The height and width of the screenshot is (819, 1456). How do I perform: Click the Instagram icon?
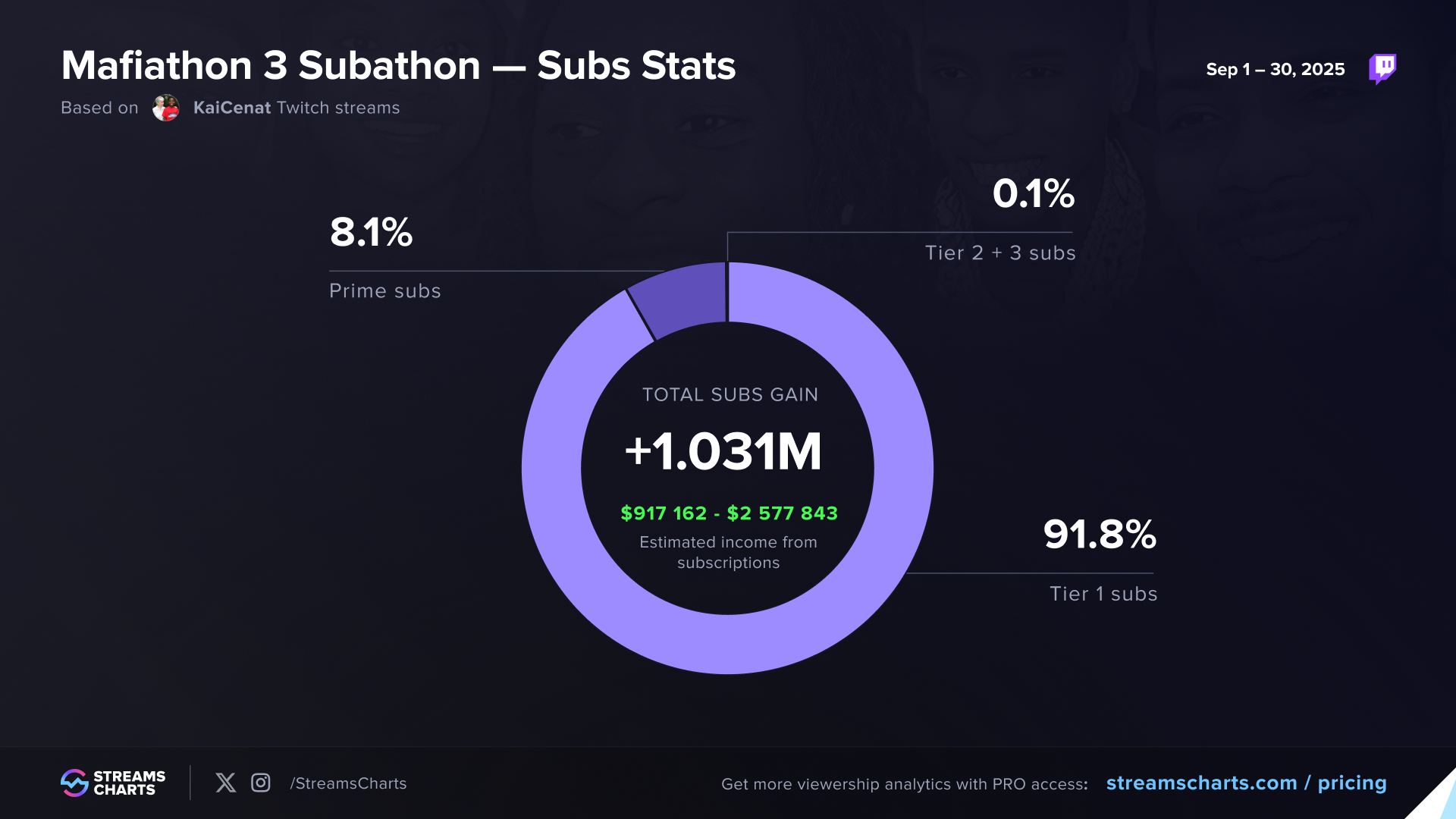(x=260, y=783)
